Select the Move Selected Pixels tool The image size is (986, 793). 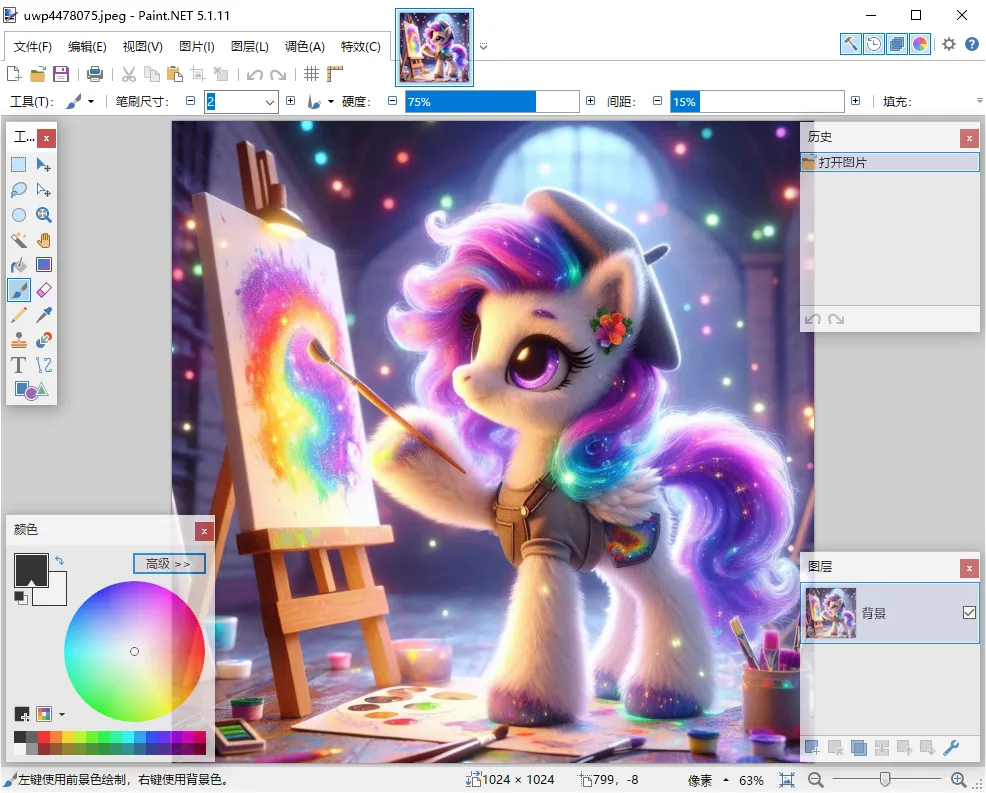[43, 165]
